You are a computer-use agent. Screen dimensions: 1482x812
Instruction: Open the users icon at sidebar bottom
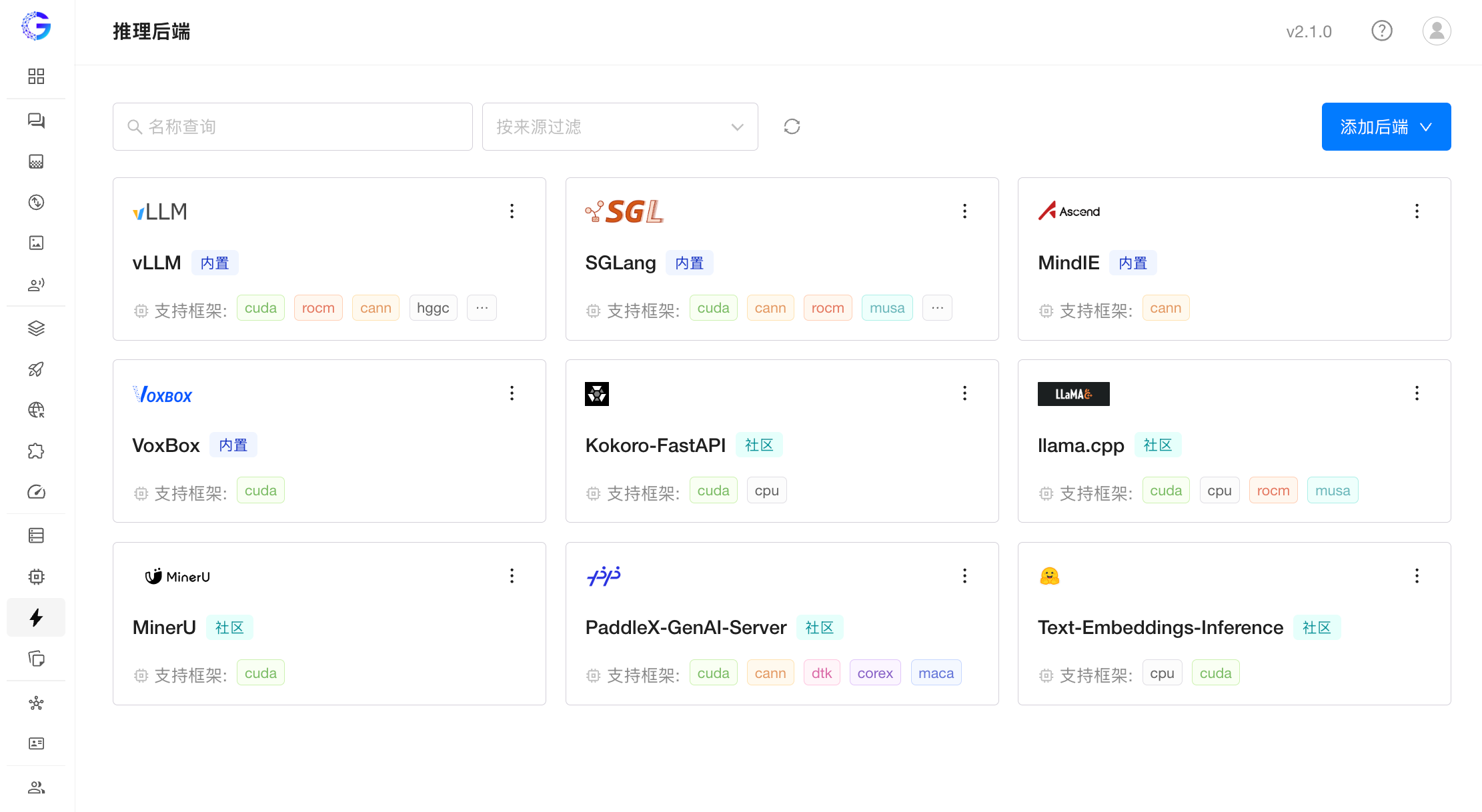(x=36, y=787)
